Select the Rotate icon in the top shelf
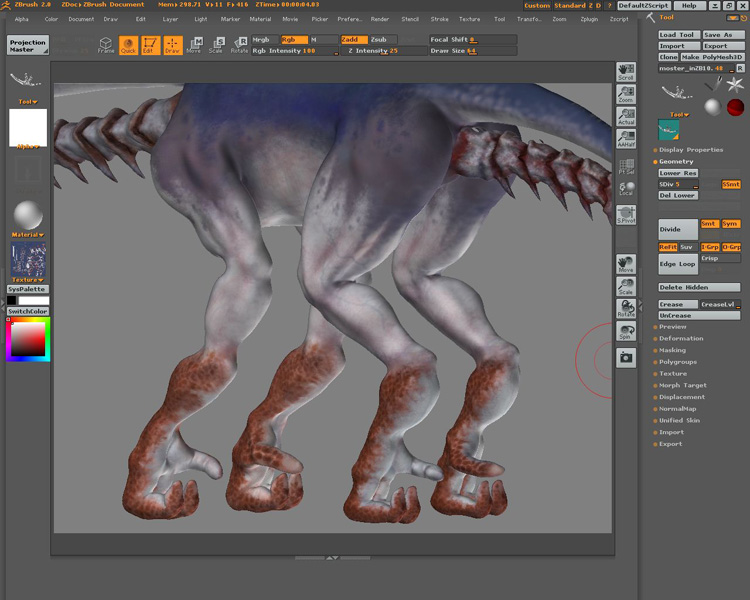 pyautogui.click(x=239, y=45)
